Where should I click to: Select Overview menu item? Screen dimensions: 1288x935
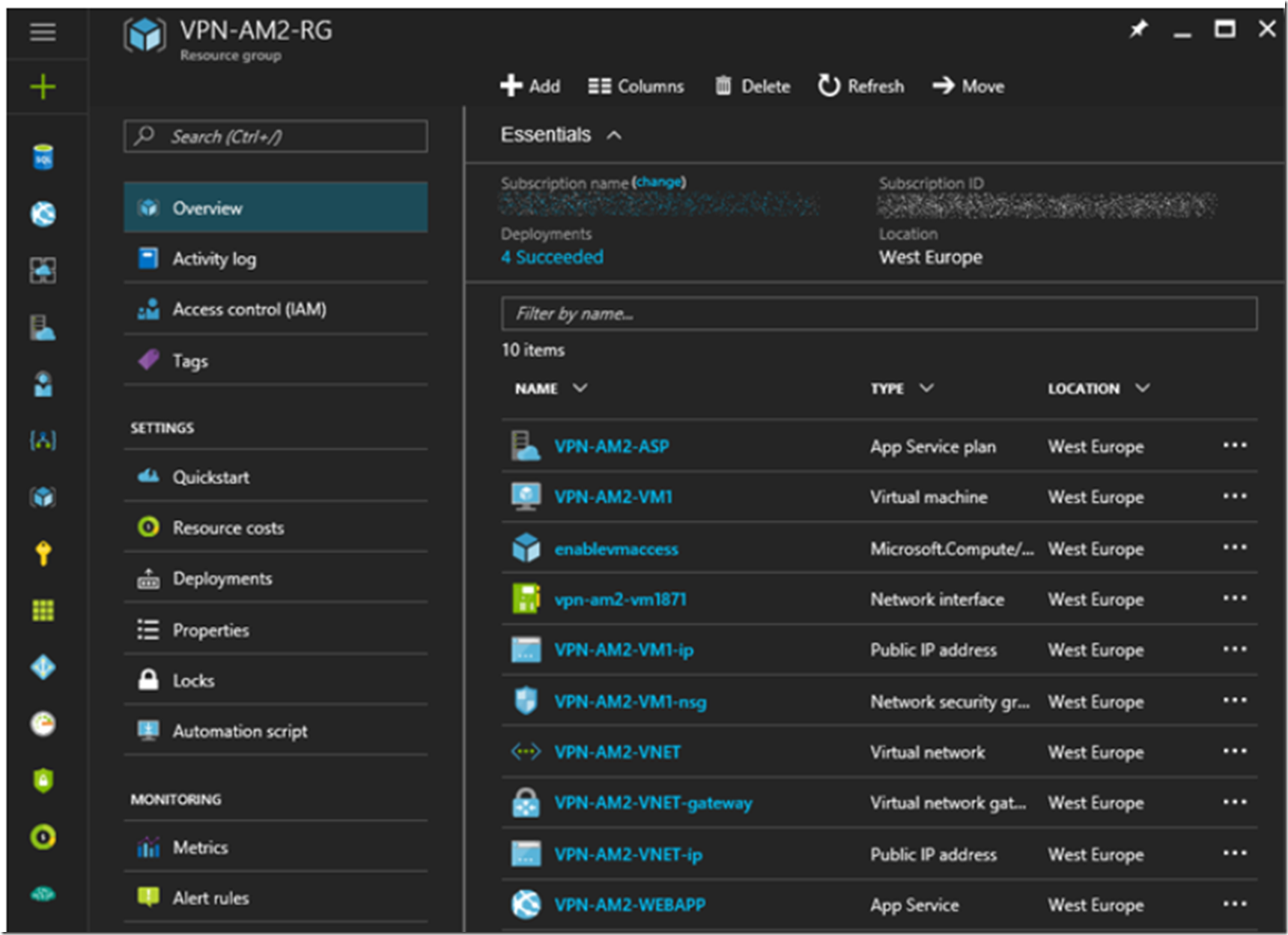click(276, 208)
